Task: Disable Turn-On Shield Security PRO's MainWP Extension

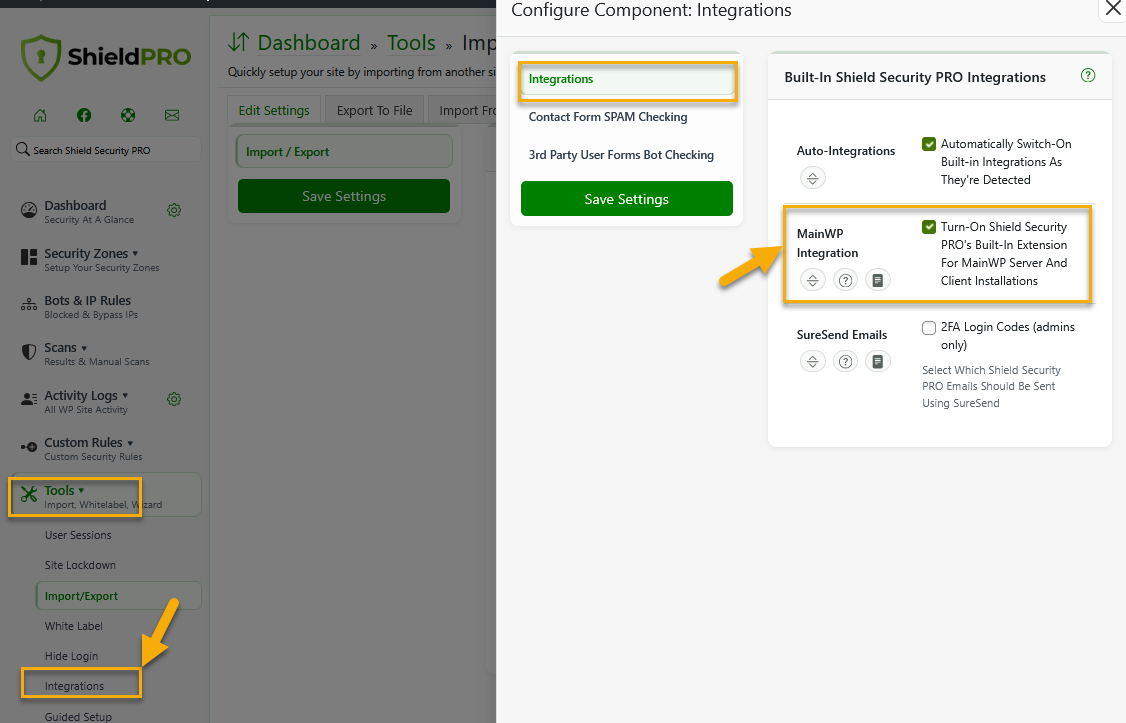Action: [x=929, y=227]
